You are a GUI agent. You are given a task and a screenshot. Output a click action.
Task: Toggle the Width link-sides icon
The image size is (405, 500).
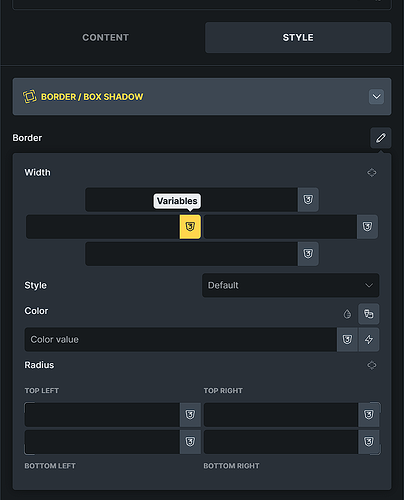372,173
